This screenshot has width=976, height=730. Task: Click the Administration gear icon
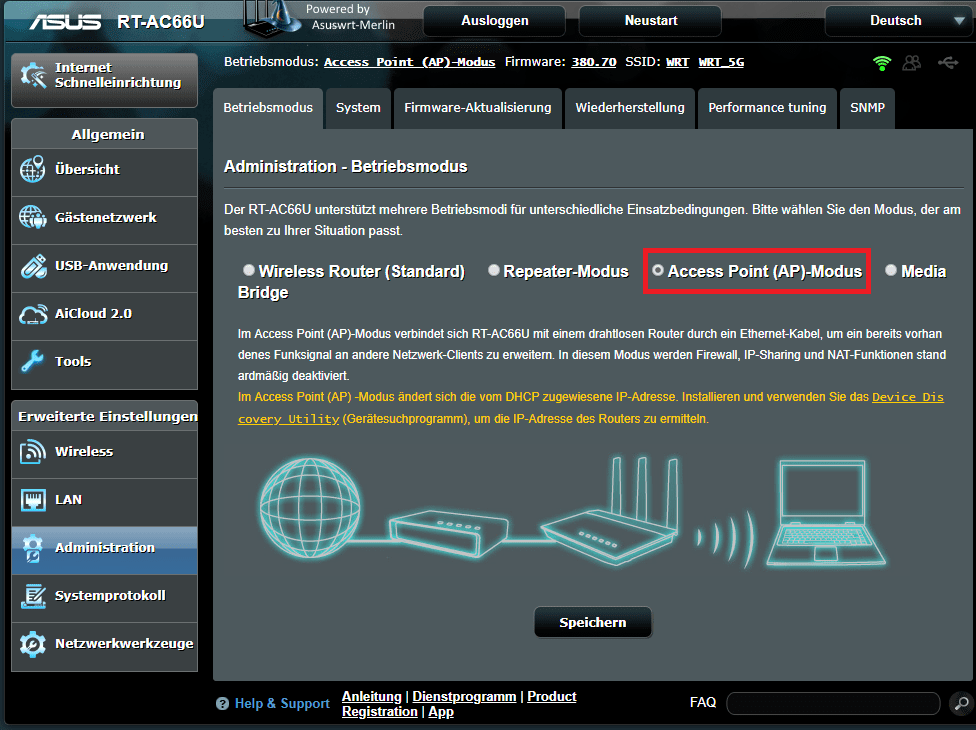(33, 548)
